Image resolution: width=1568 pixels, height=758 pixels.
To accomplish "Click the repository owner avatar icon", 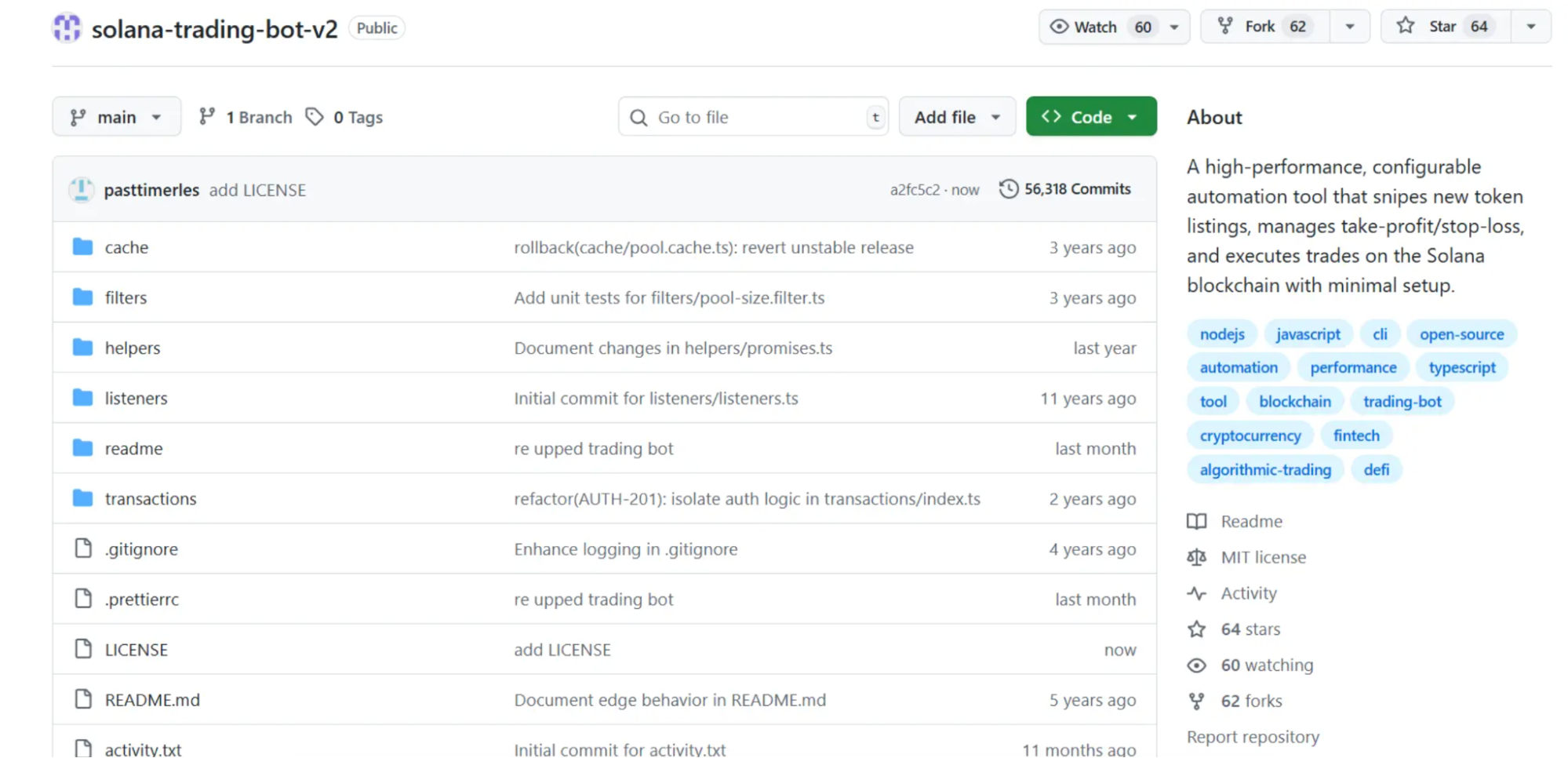I will pos(67,28).
